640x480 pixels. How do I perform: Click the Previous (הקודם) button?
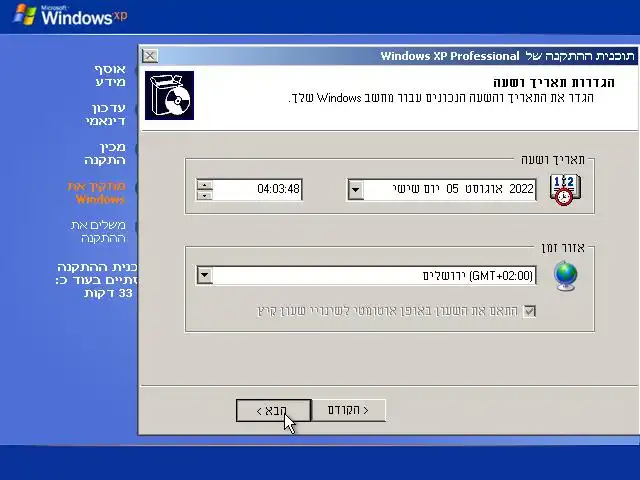pyautogui.click(x=348, y=410)
